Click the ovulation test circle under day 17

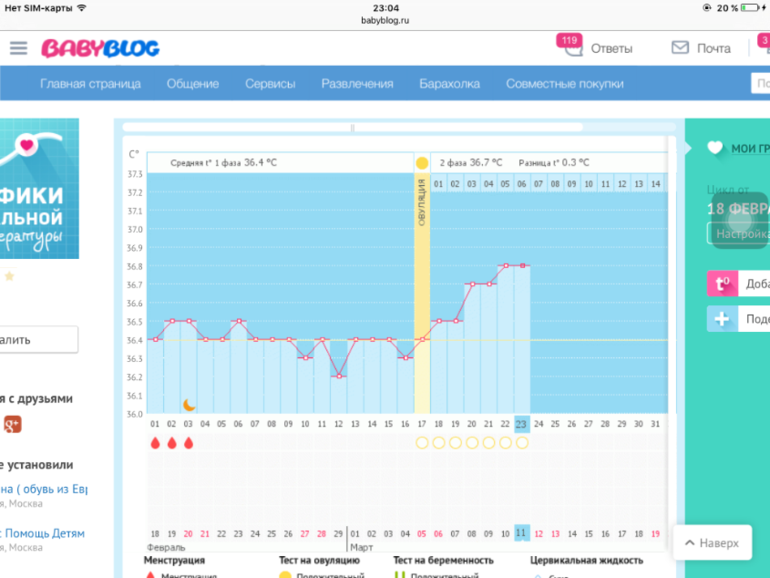click(x=422, y=442)
